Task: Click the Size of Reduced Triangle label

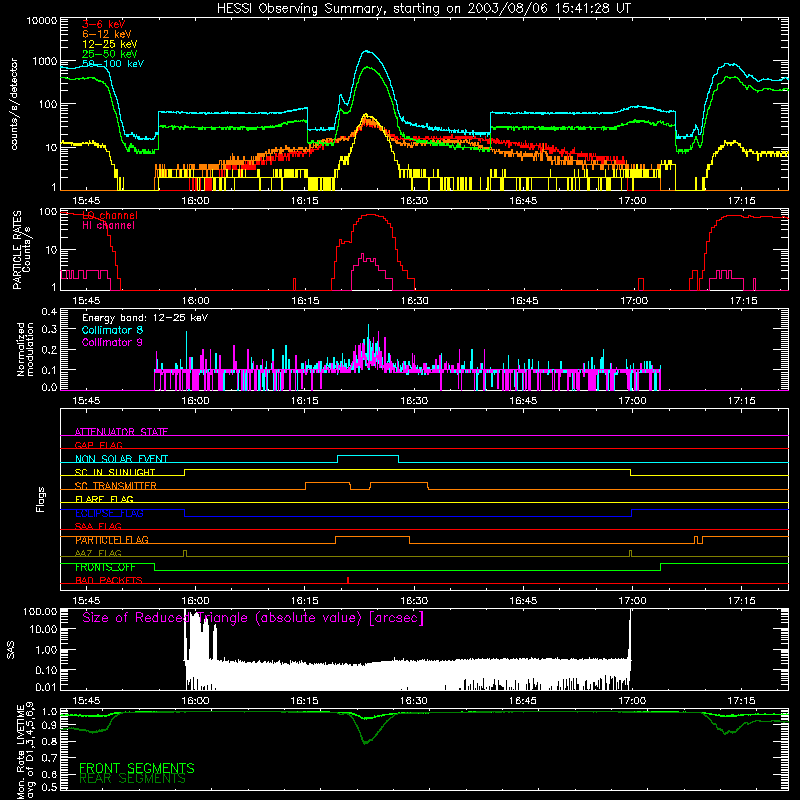Action: [x=253, y=618]
